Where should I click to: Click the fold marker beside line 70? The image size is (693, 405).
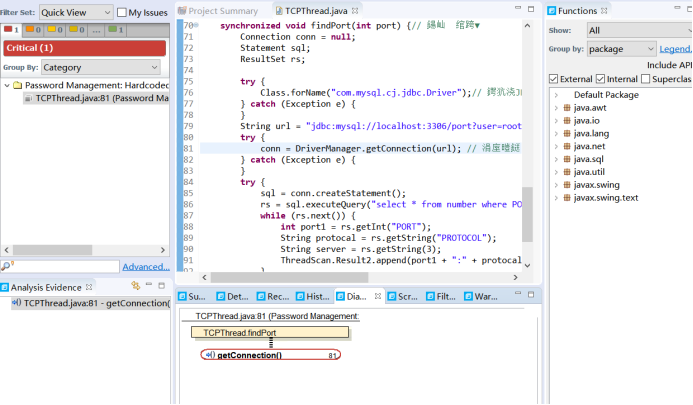196,25
